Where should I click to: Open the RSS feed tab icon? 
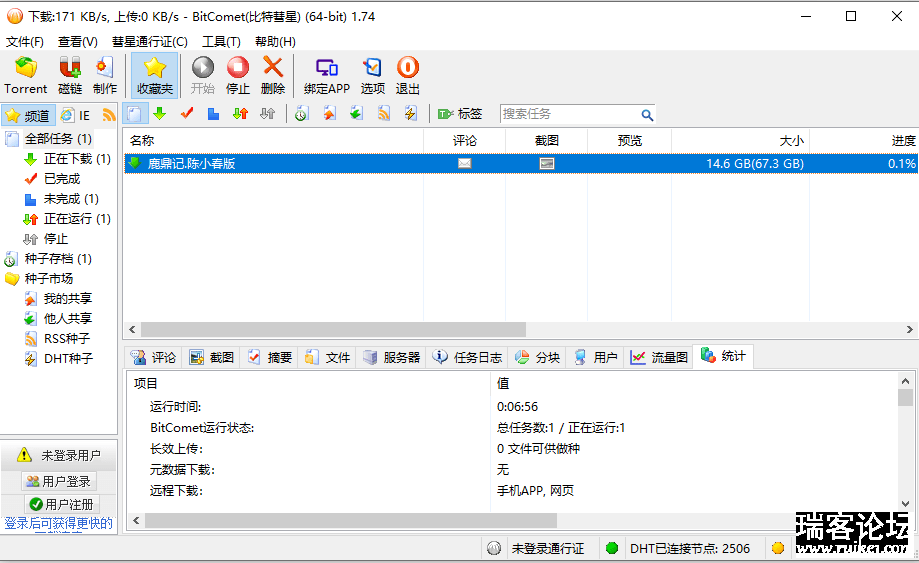tap(108, 115)
